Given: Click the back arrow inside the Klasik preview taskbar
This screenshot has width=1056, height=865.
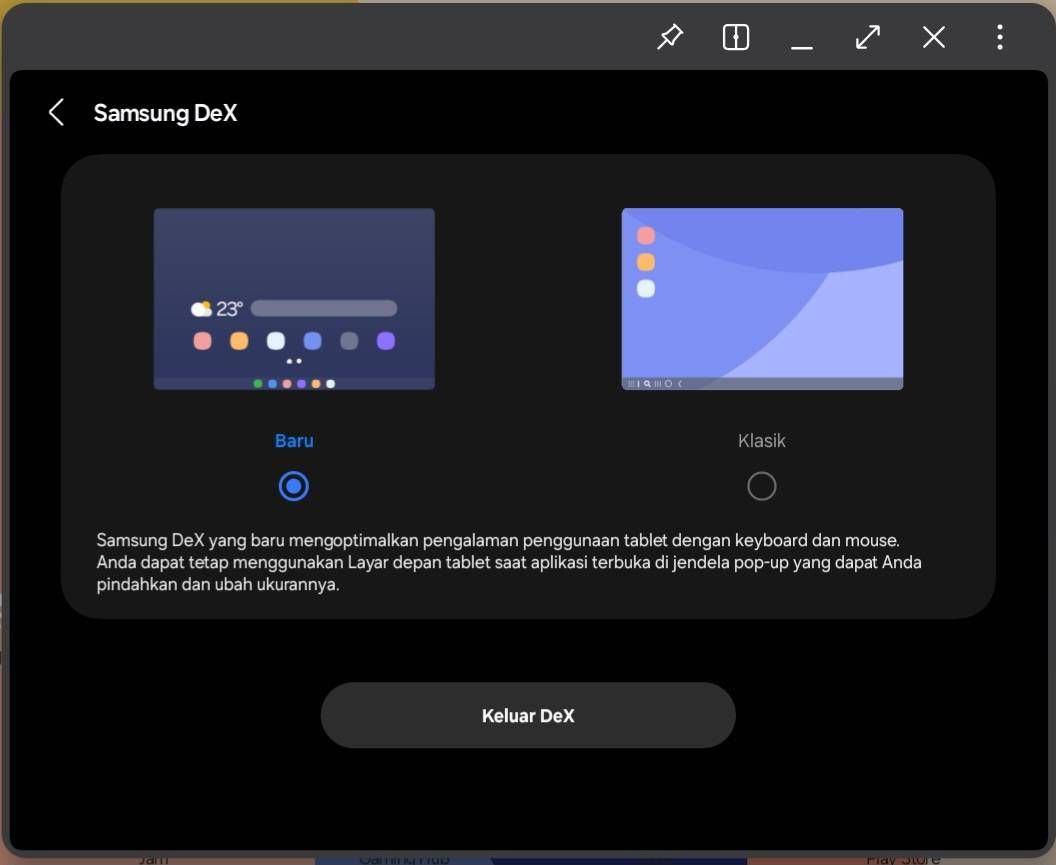Looking at the screenshot, I should [680, 383].
